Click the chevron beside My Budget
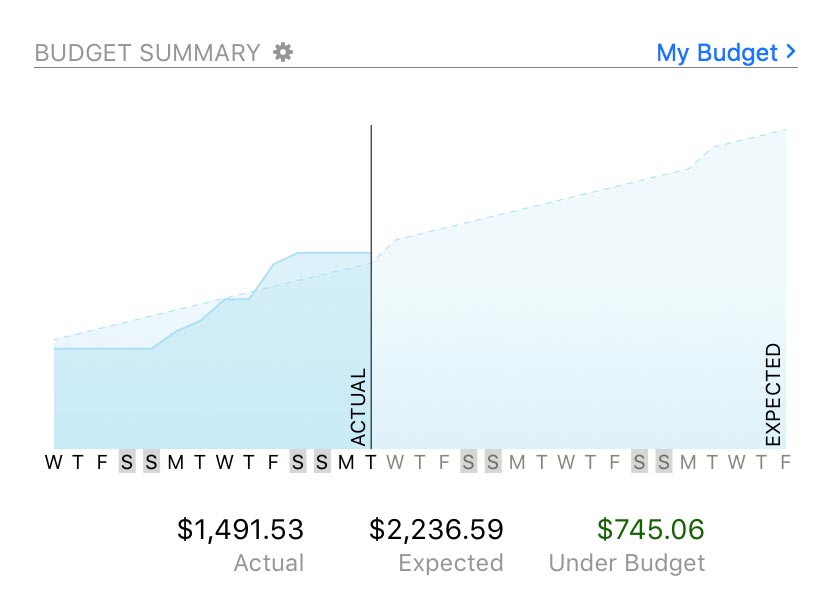The width and height of the screenshot is (820, 596). pyautogui.click(x=792, y=51)
